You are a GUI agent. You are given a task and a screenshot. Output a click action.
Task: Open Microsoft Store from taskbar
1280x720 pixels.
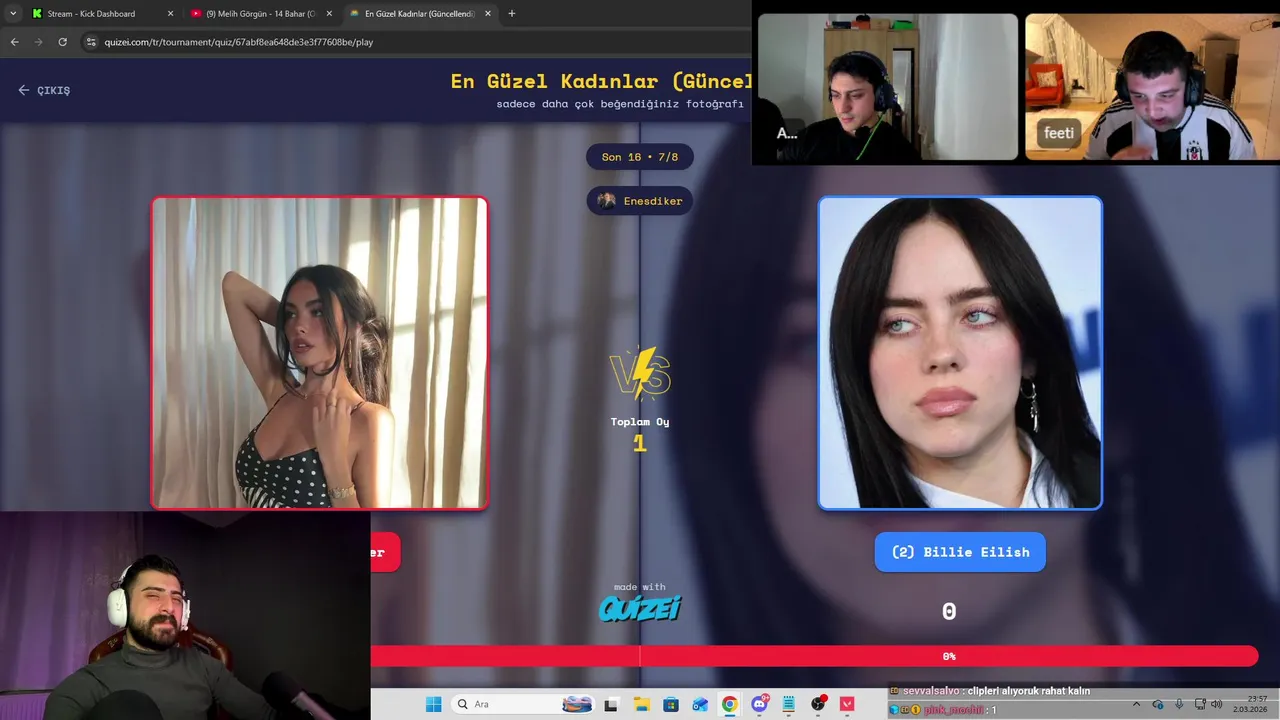pos(670,704)
